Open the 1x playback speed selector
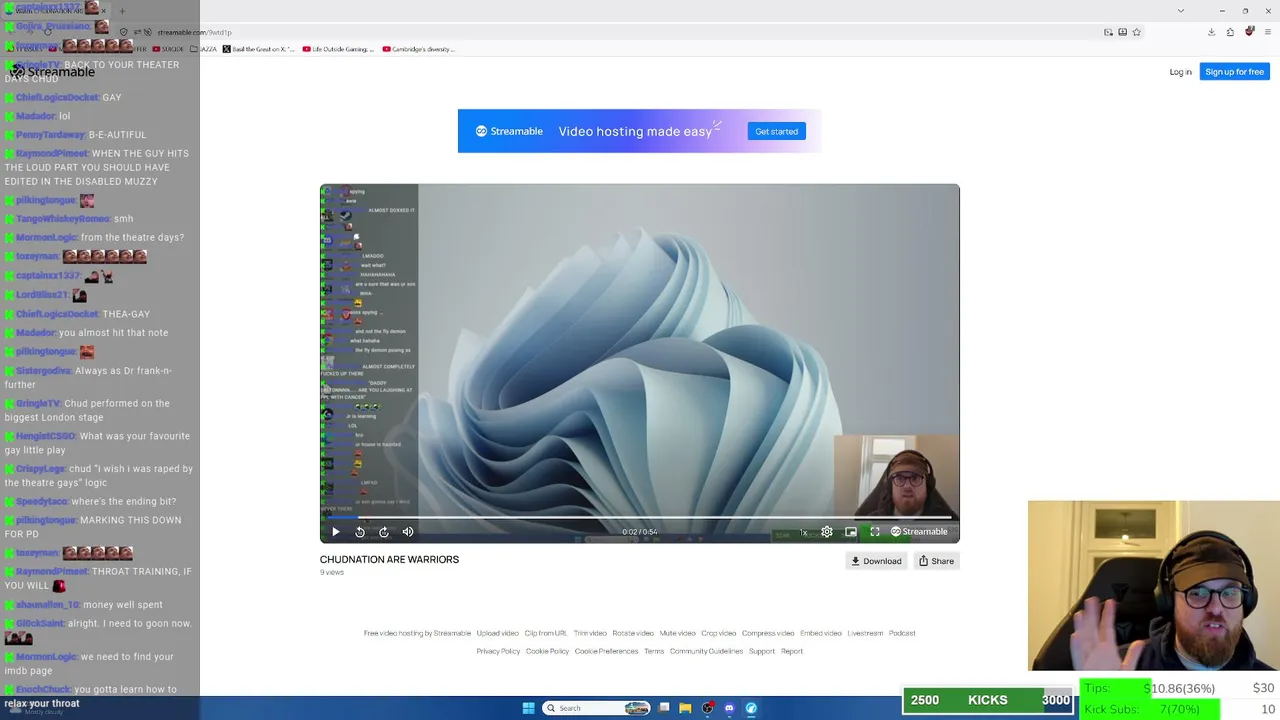The image size is (1280, 720). click(x=803, y=532)
